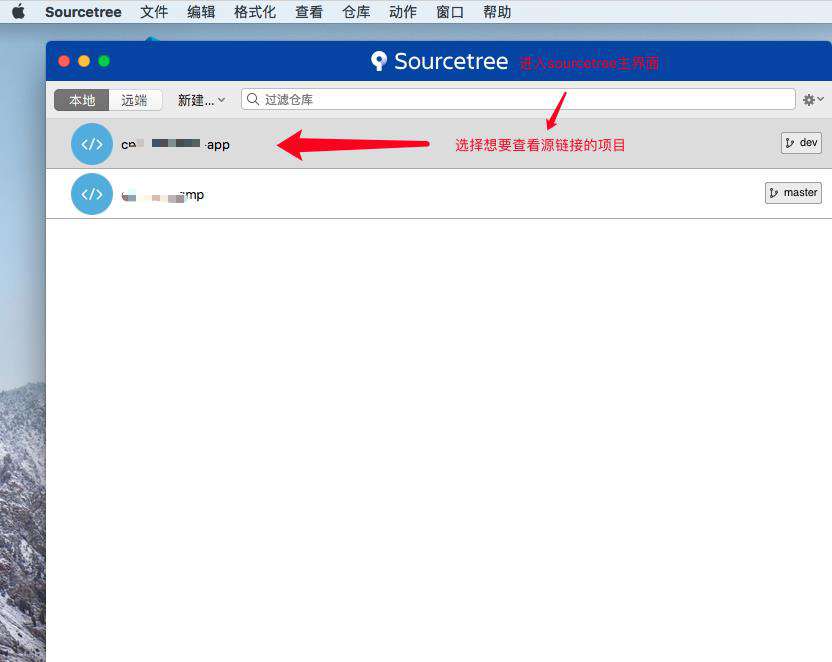This screenshot has width=832, height=662.
Task: Click the master branch badge
Action: point(793,193)
